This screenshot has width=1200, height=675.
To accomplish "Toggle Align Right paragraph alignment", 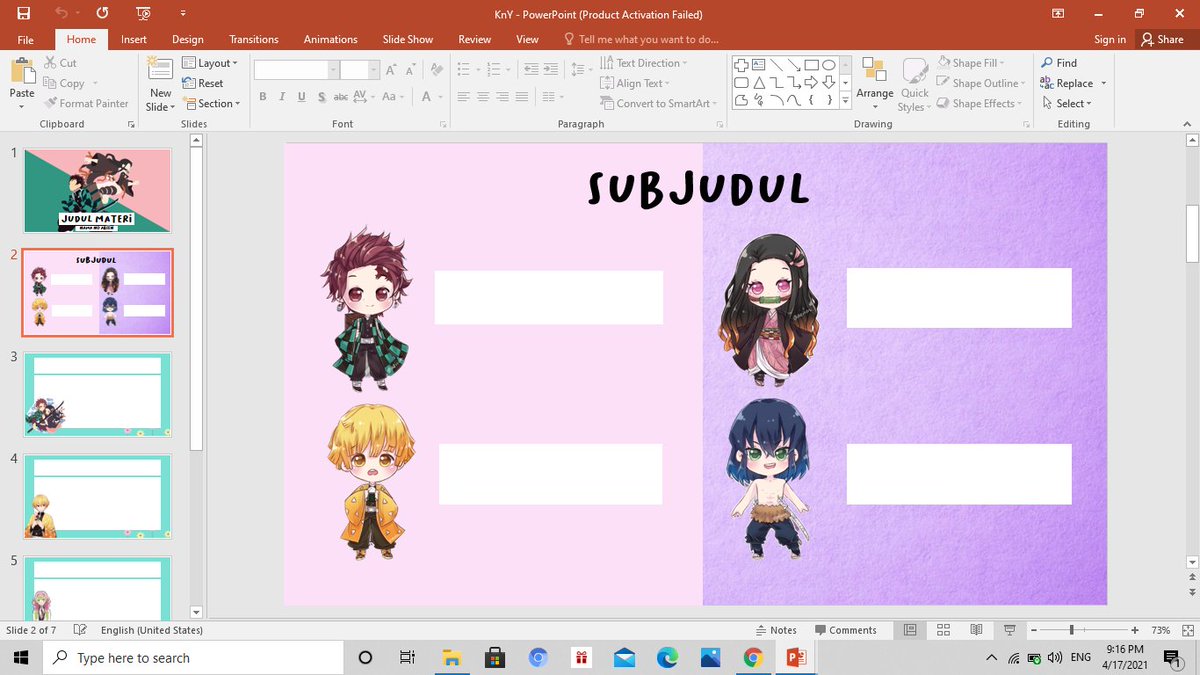I will pos(502,97).
